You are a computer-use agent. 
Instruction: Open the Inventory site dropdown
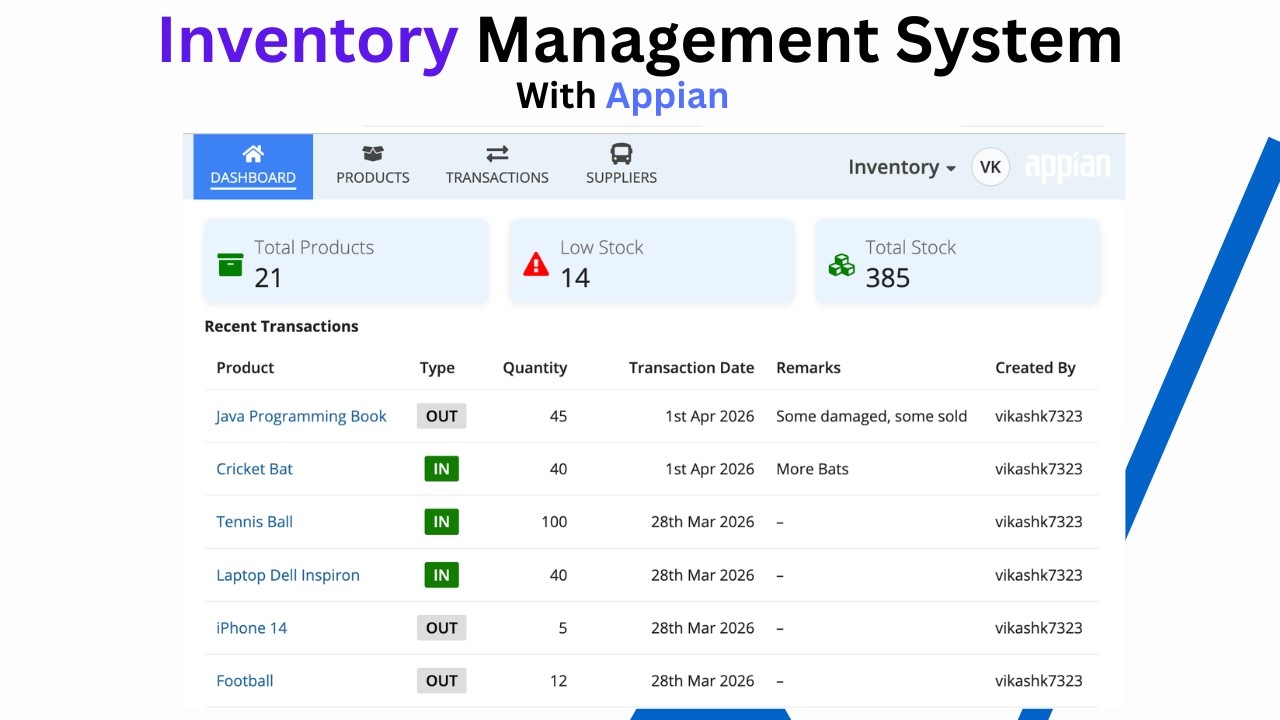click(902, 167)
